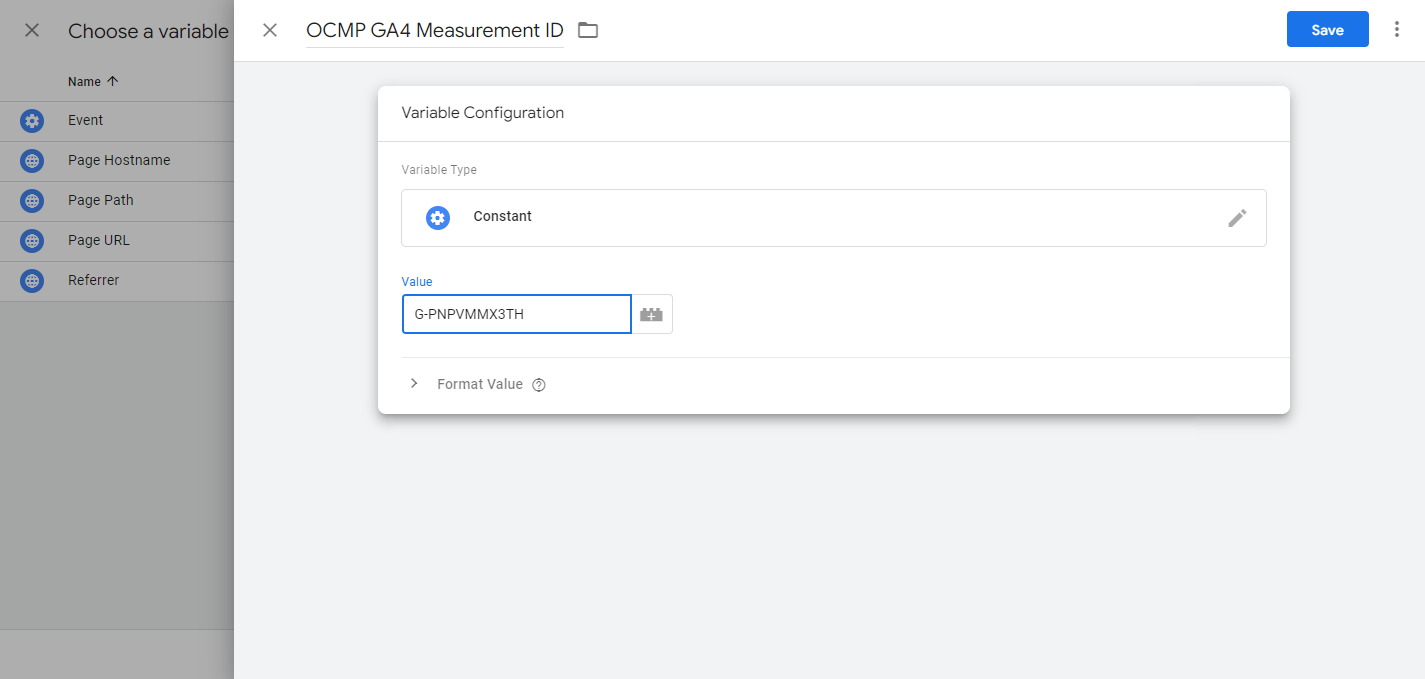The image size is (1425, 679).
Task: Edit variable type with pencil icon
Action: click(1237, 218)
